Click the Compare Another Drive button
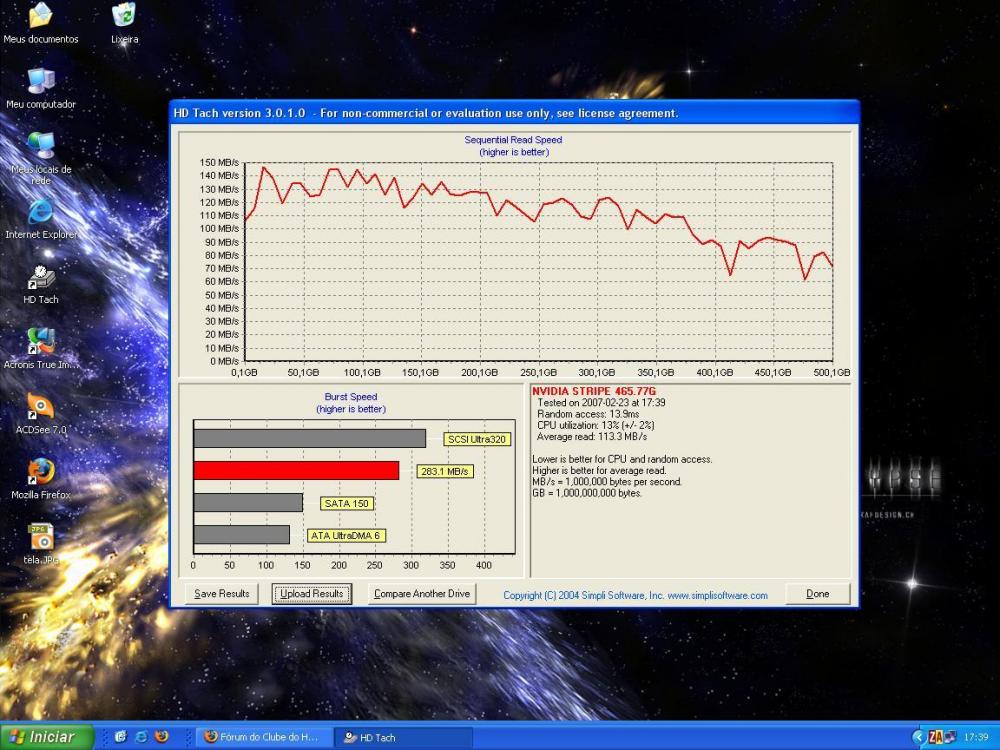Image resolution: width=1000 pixels, height=750 pixels. (x=421, y=594)
